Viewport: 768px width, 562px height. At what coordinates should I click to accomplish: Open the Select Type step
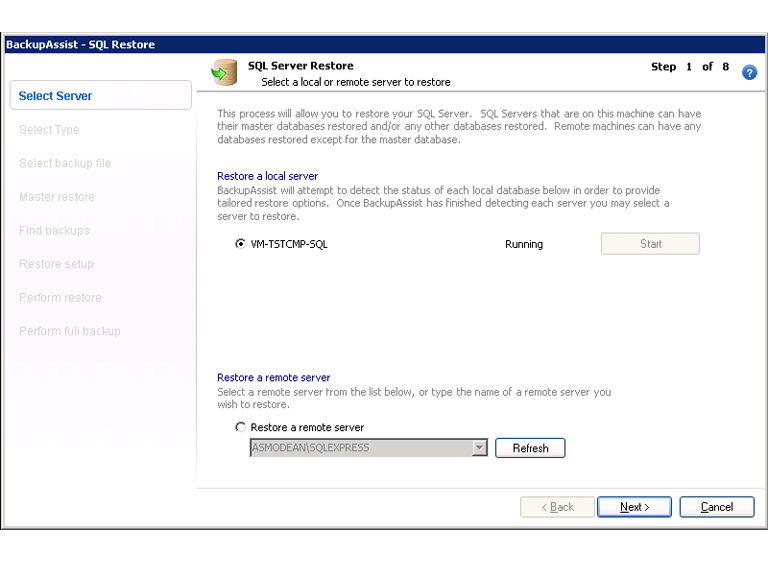(49, 130)
